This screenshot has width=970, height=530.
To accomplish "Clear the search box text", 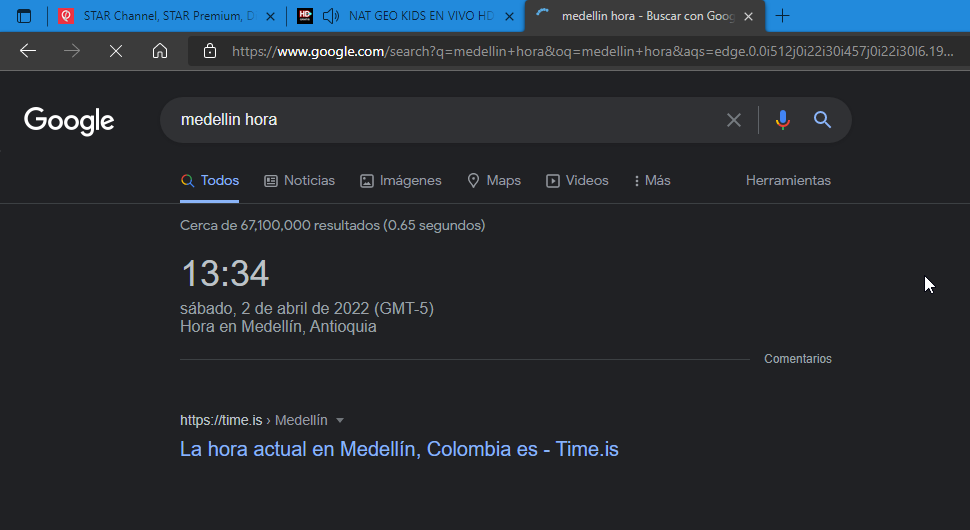I will (734, 120).
